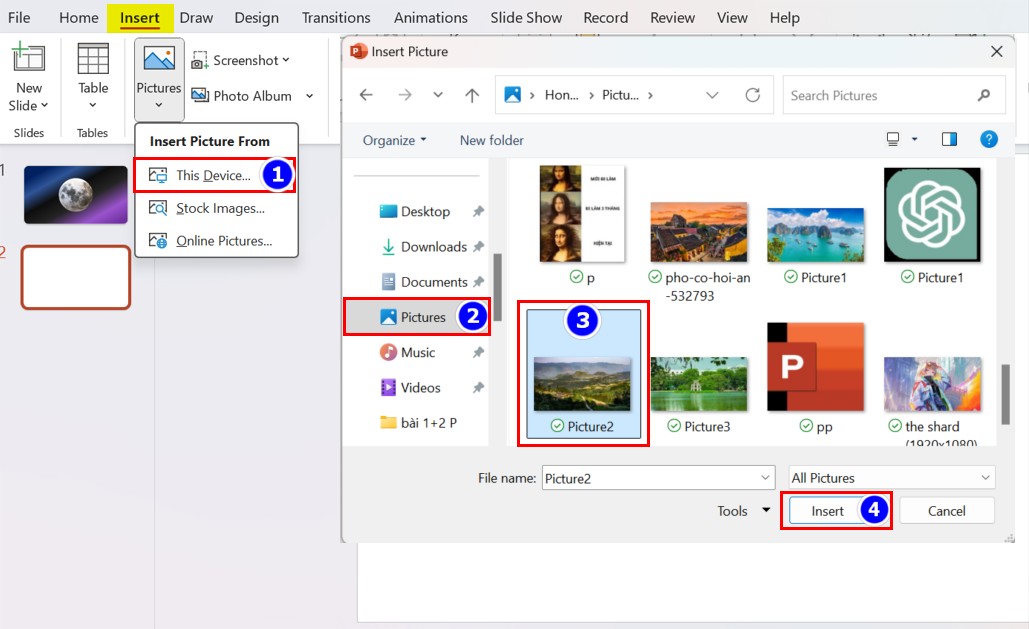The height and width of the screenshot is (629, 1029).
Task: Toggle the preview pane icon
Action: click(x=949, y=140)
